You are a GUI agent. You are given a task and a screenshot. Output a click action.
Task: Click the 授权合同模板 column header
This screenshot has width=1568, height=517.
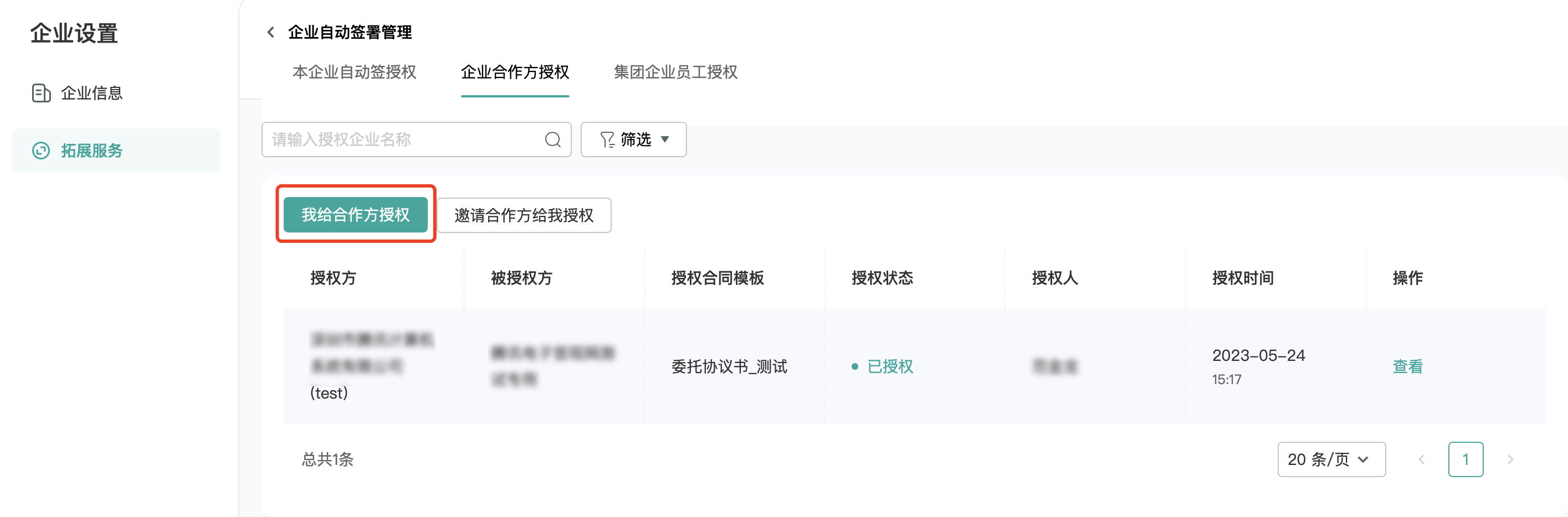point(718,278)
